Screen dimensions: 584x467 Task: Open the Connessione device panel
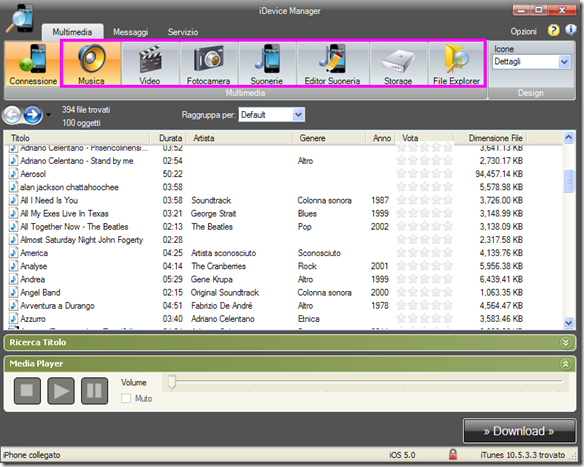[x=32, y=64]
